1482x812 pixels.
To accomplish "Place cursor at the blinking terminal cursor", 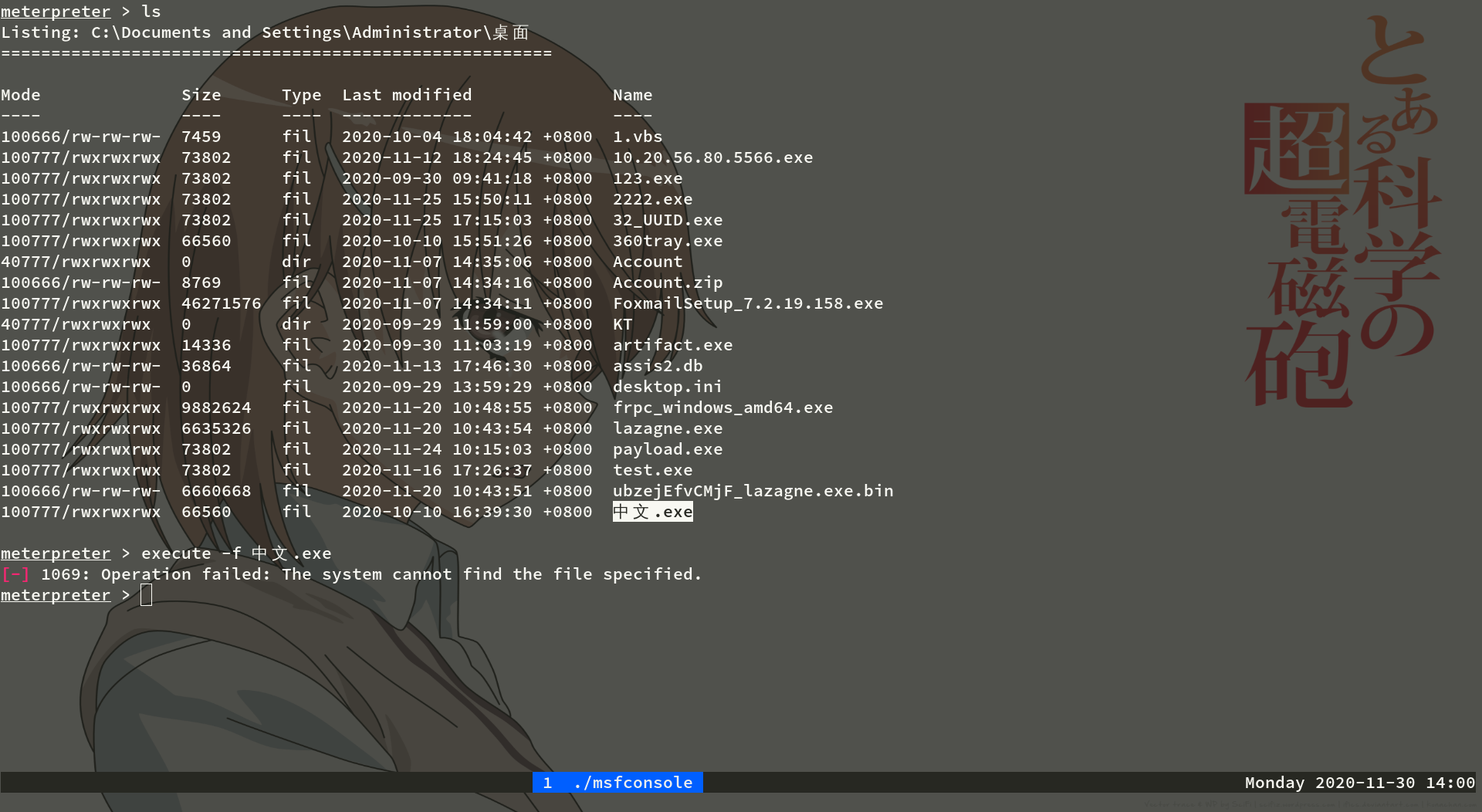I will coord(146,594).
